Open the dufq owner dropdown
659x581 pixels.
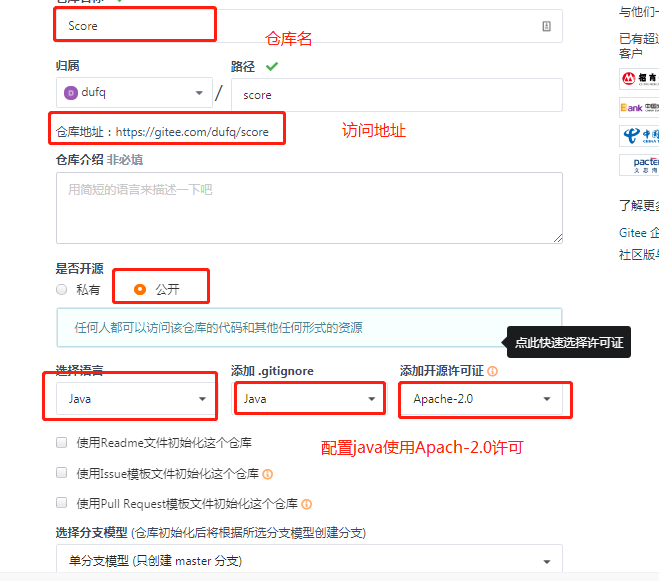(x=134, y=92)
